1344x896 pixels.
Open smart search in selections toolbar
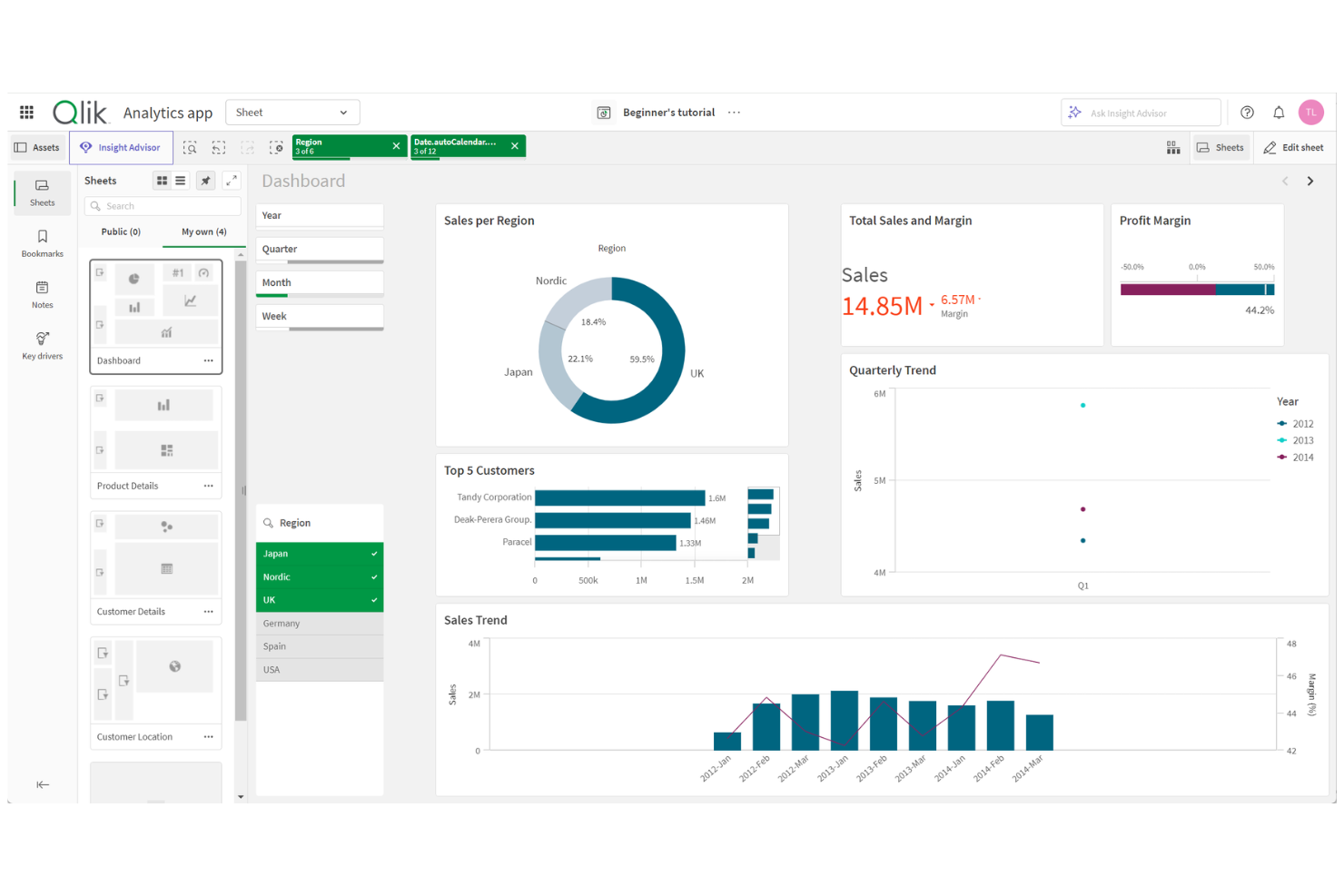click(x=191, y=146)
